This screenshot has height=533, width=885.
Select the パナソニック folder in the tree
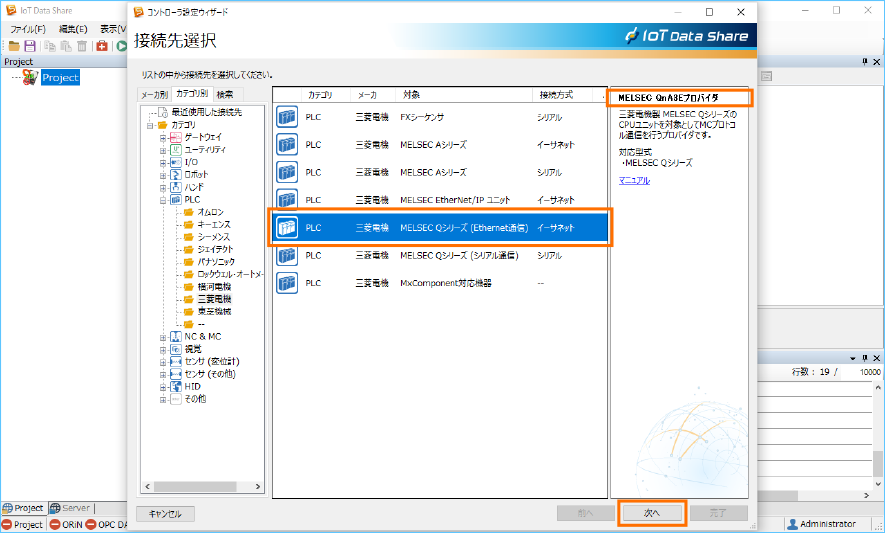coord(209,261)
